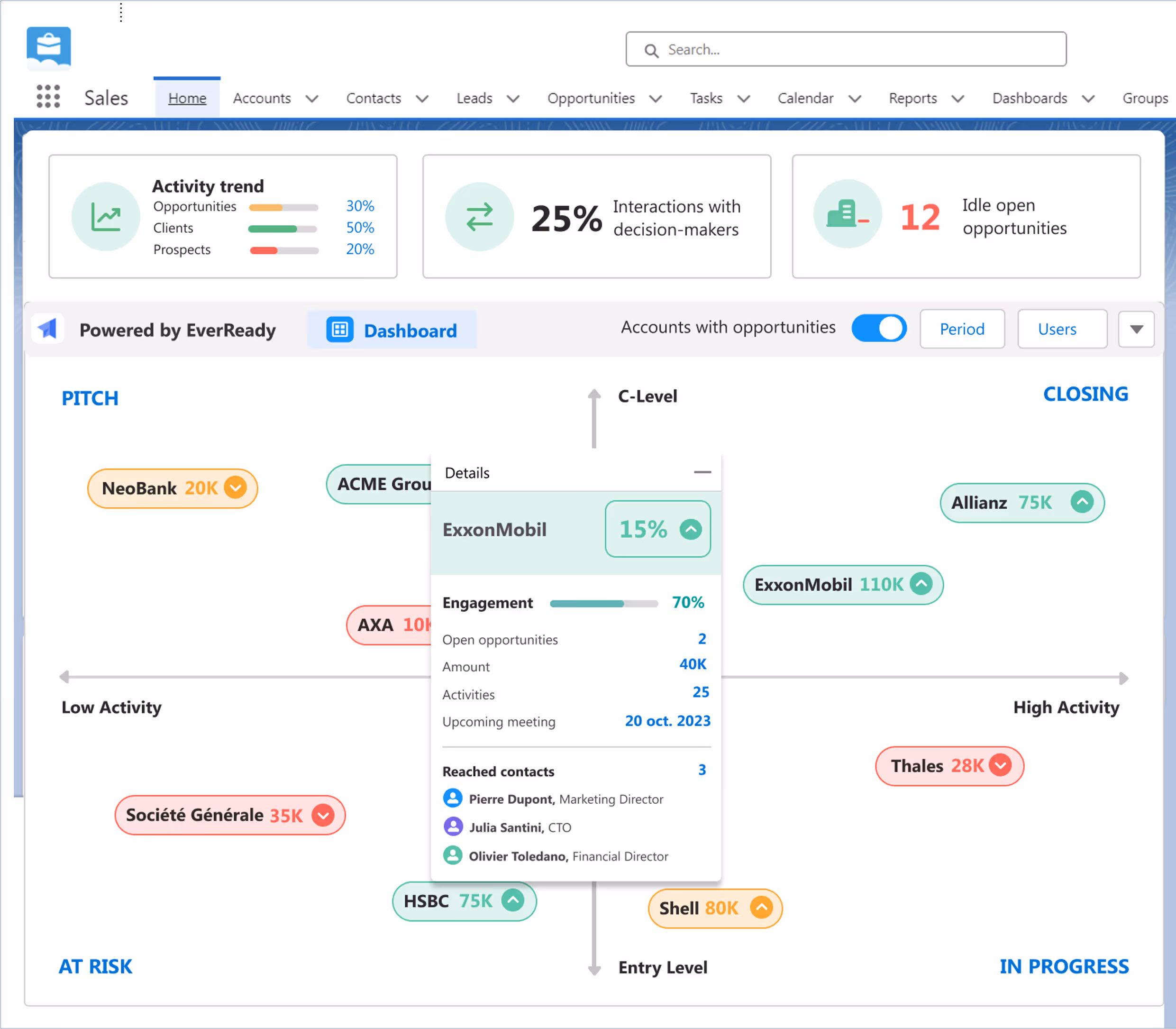The width and height of the screenshot is (1176, 1029).
Task: Expand the Accounts tab dropdown chevron
Action: pos(311,99)
